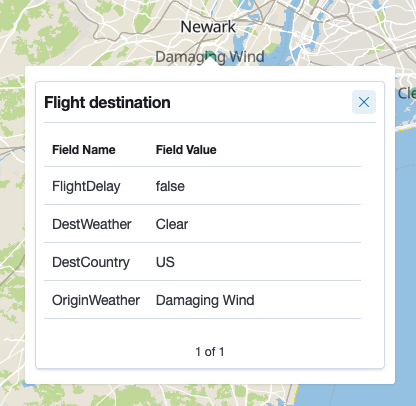
Task: Click the Damaging Wind map label
Action: pyautogui.click(x=210, y=57)
